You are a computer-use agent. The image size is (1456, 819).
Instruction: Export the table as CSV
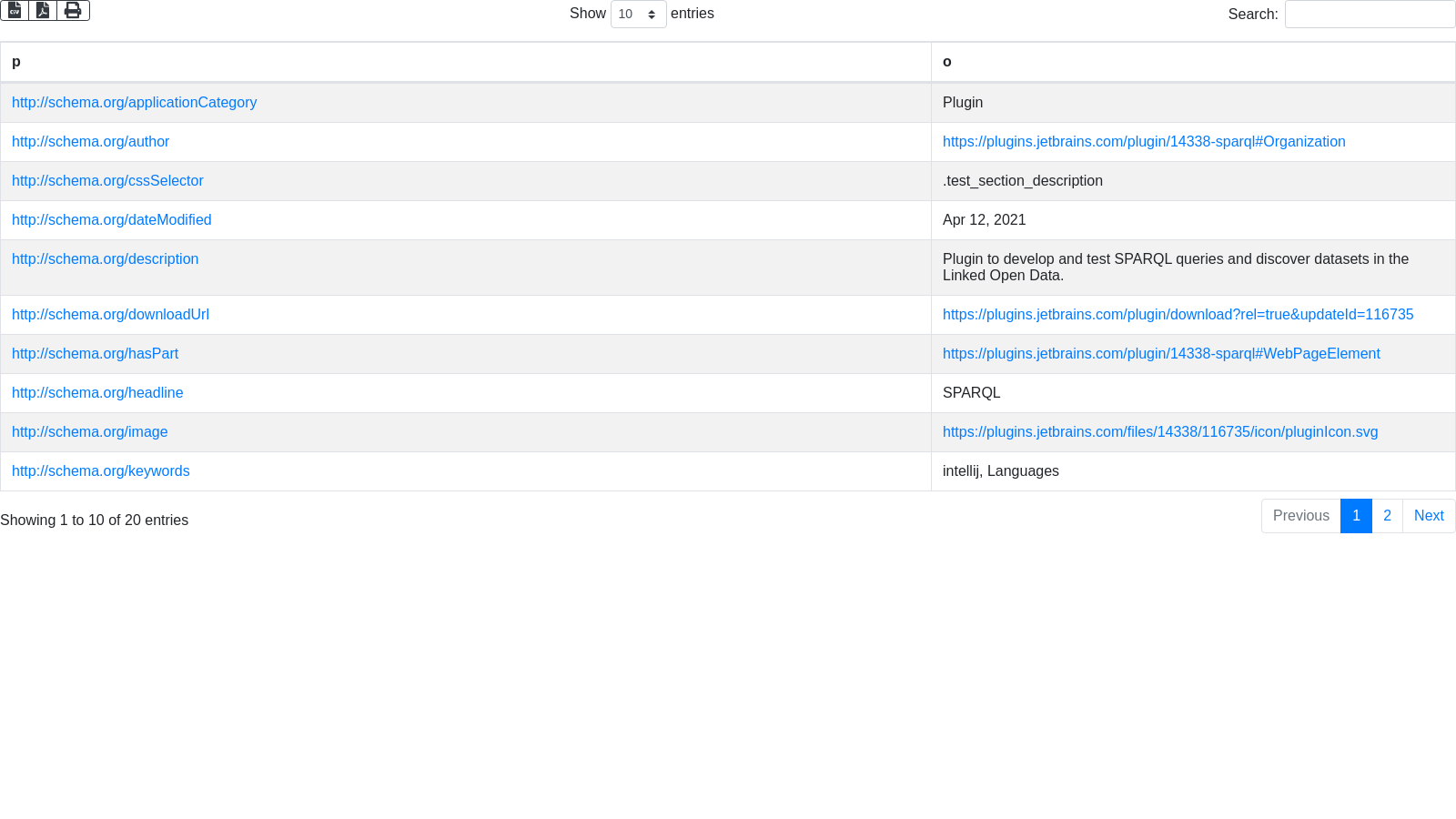click(15, 11)
